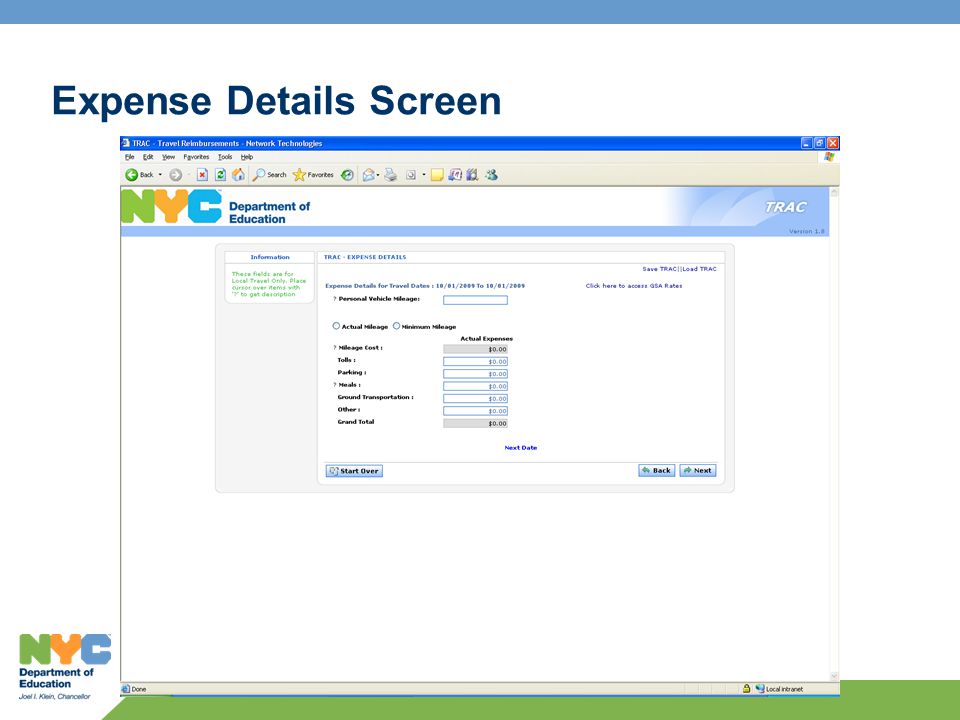
Task: Click the music note media toolbar icon
Action: pos(455,175)
